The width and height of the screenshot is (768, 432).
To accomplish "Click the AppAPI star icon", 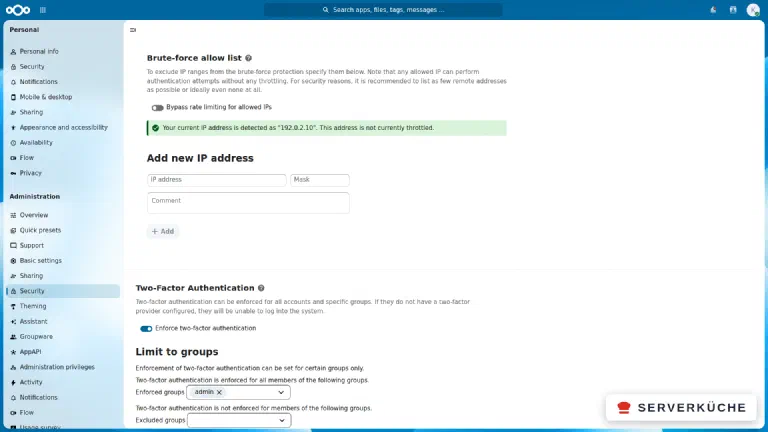I will (13, 352).
